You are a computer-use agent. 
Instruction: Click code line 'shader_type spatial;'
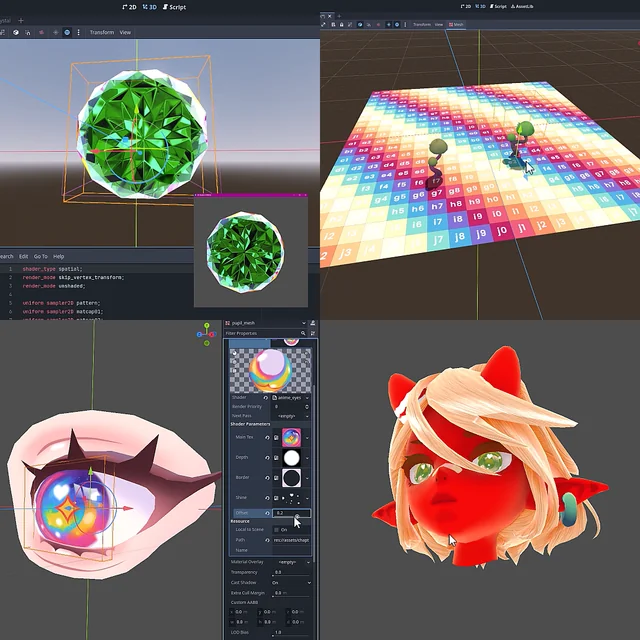click(52, 269)
